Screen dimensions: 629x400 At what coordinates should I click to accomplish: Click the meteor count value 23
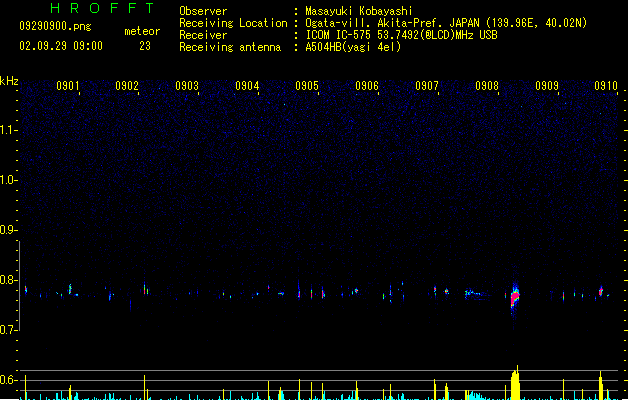pos(145,46)
